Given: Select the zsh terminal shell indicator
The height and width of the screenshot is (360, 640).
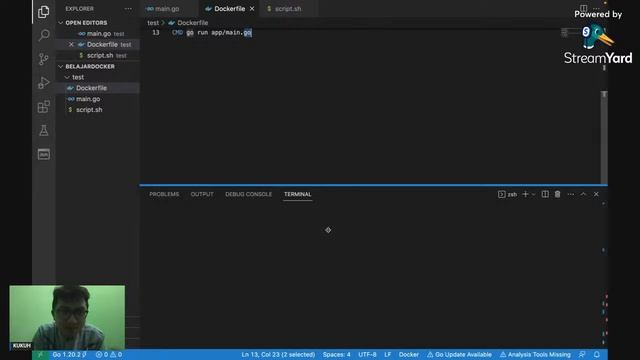Looking at the screenshot, I should (507, 194).
